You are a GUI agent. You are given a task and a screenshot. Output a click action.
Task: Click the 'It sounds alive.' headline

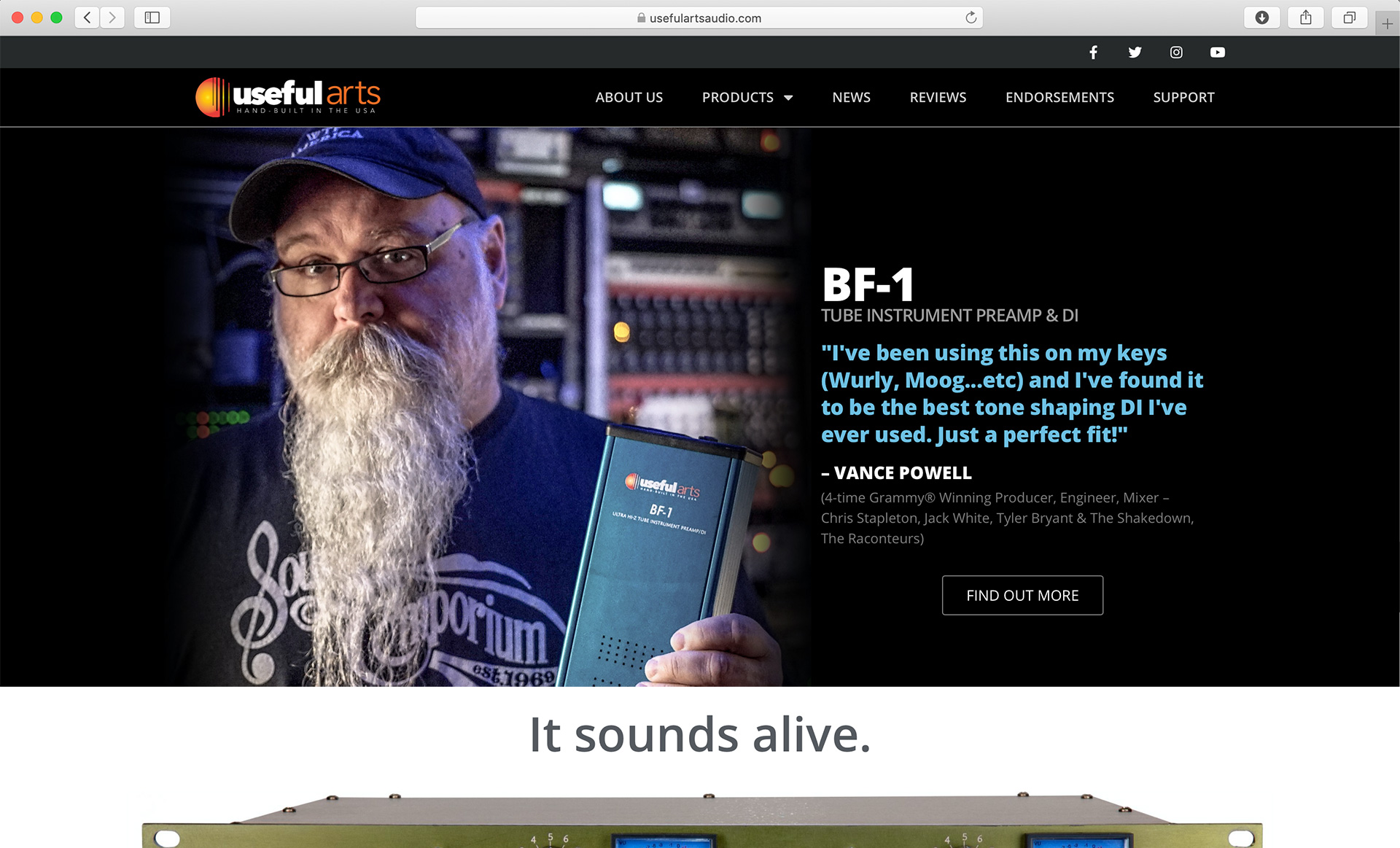click(700, 734)
